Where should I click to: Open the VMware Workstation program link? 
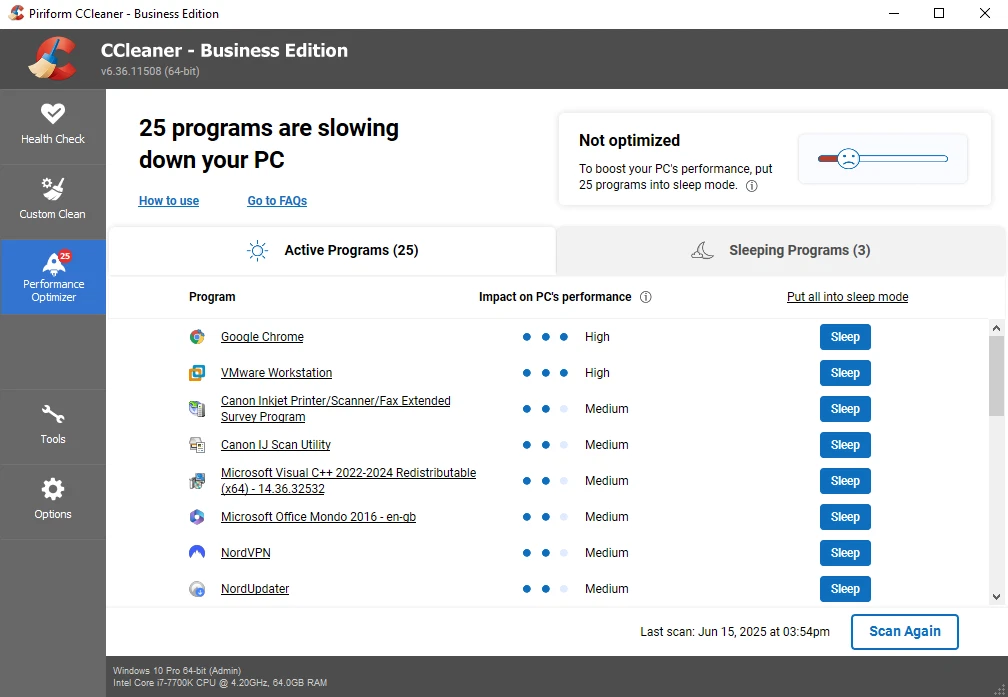tap(276, 373)
